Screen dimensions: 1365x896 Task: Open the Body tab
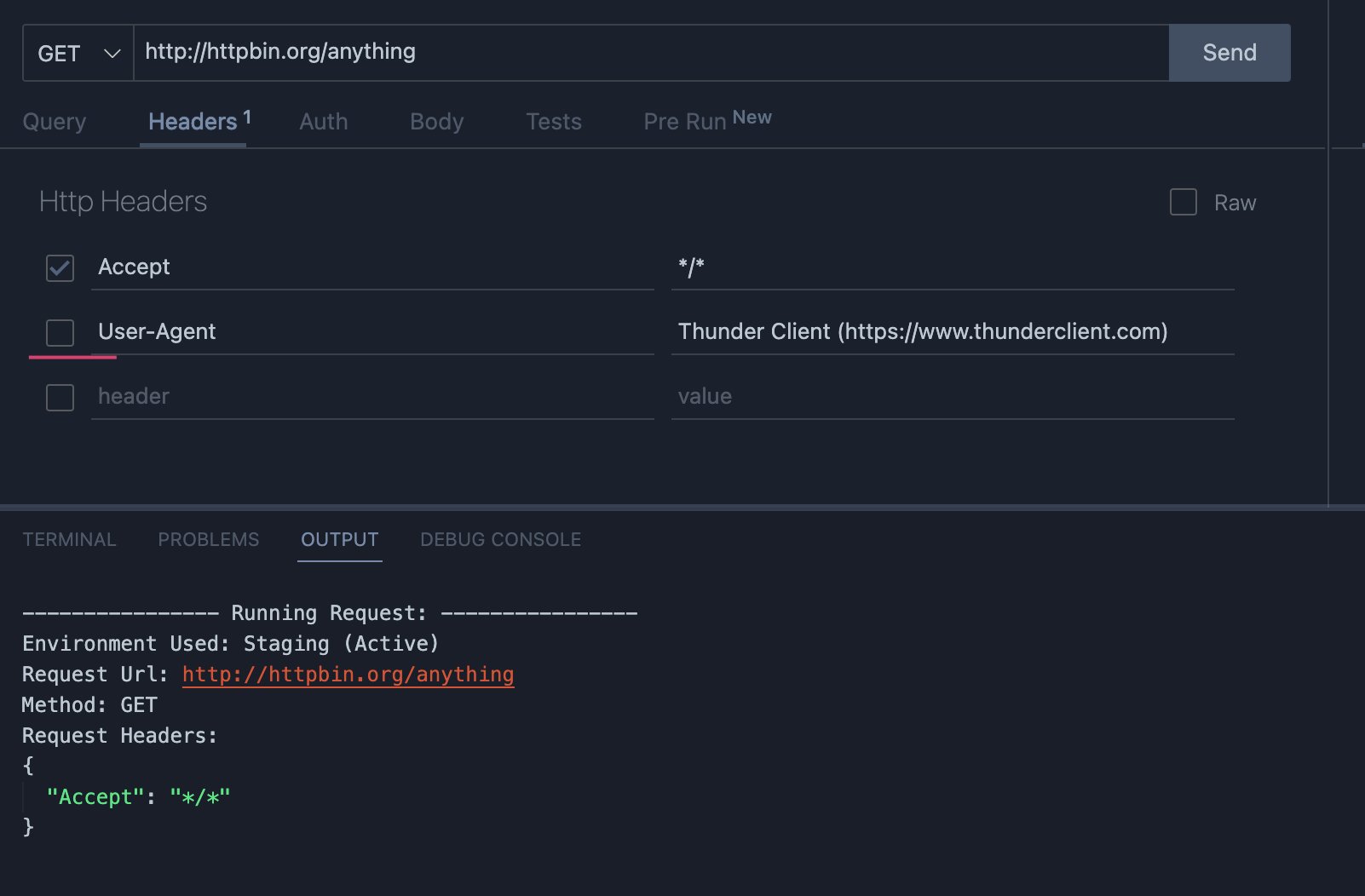(x=436, y=122)
